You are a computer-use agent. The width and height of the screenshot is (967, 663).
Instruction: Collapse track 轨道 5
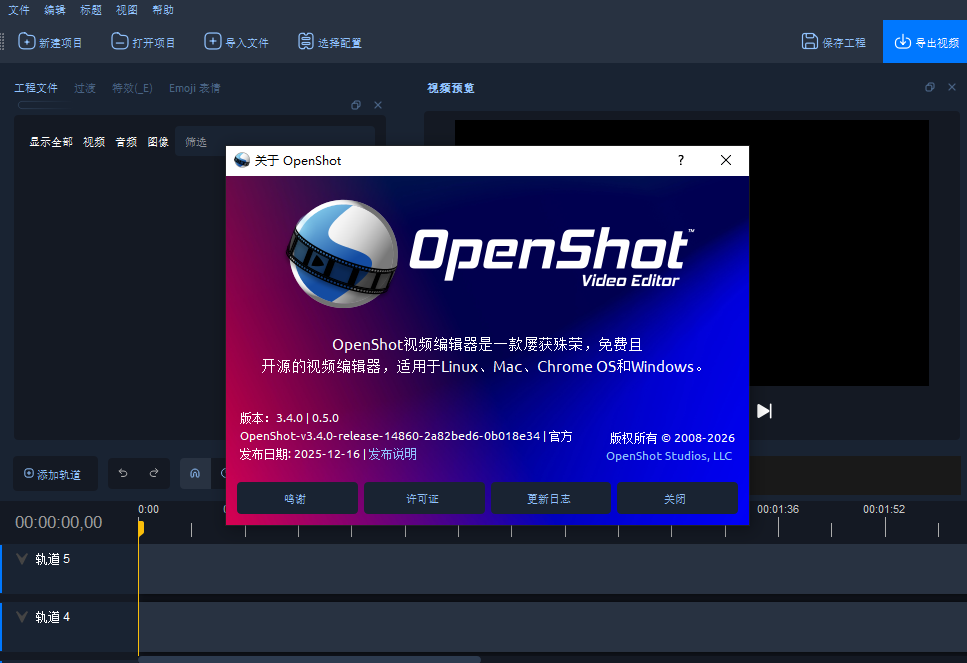click(22, 560)
